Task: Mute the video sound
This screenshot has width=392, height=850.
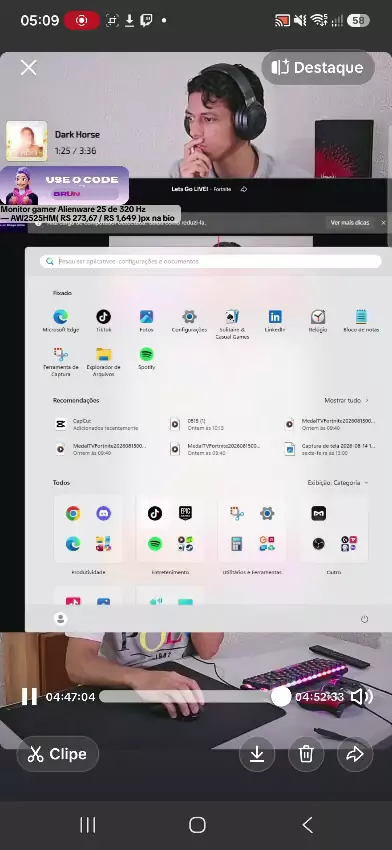Action: coord(362,697)
